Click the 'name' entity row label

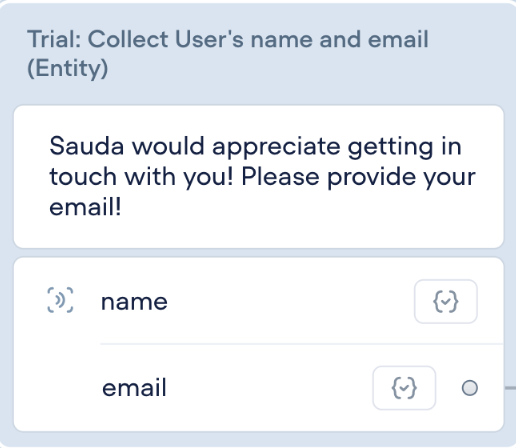pos(134,302)
